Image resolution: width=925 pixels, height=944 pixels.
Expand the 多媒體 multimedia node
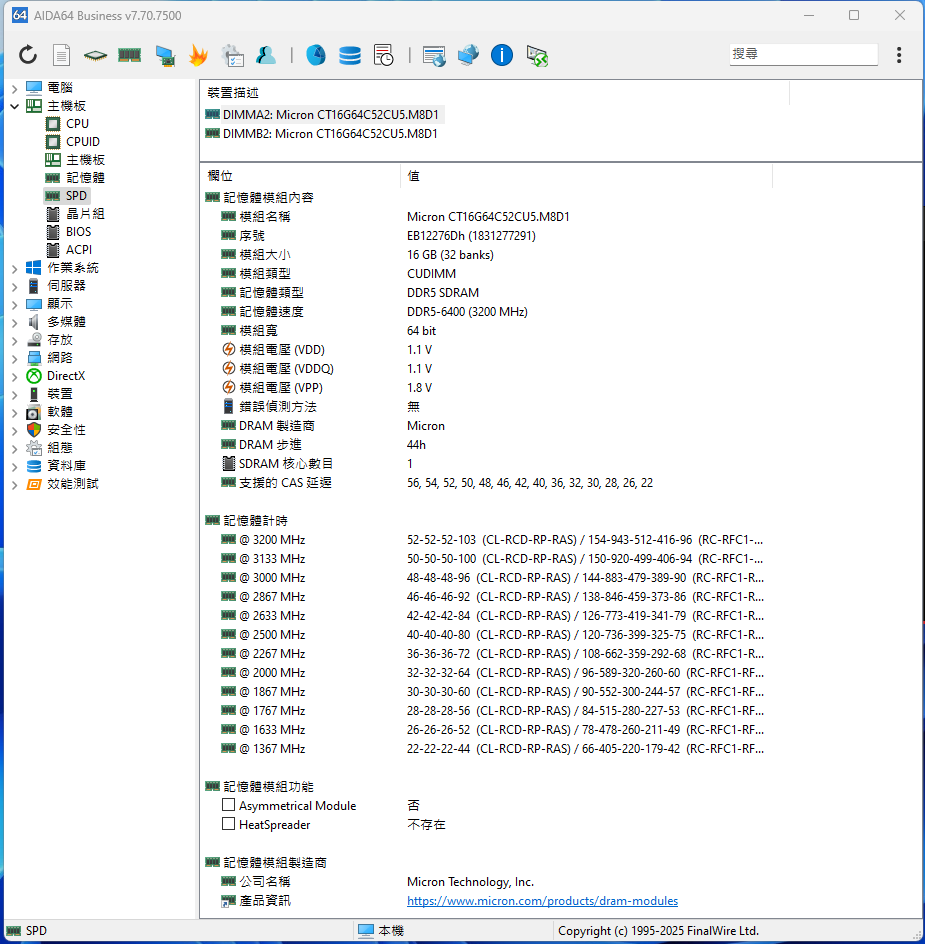click(x=14, y=323)
